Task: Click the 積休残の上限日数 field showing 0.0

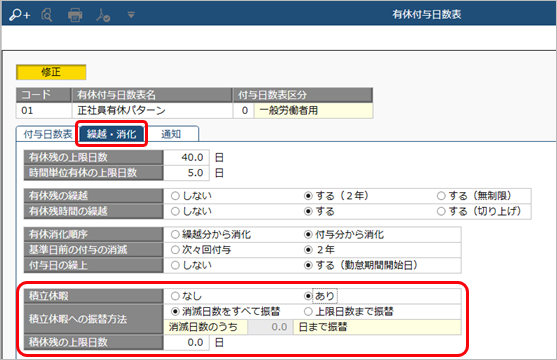Action: tap(186, 343)
